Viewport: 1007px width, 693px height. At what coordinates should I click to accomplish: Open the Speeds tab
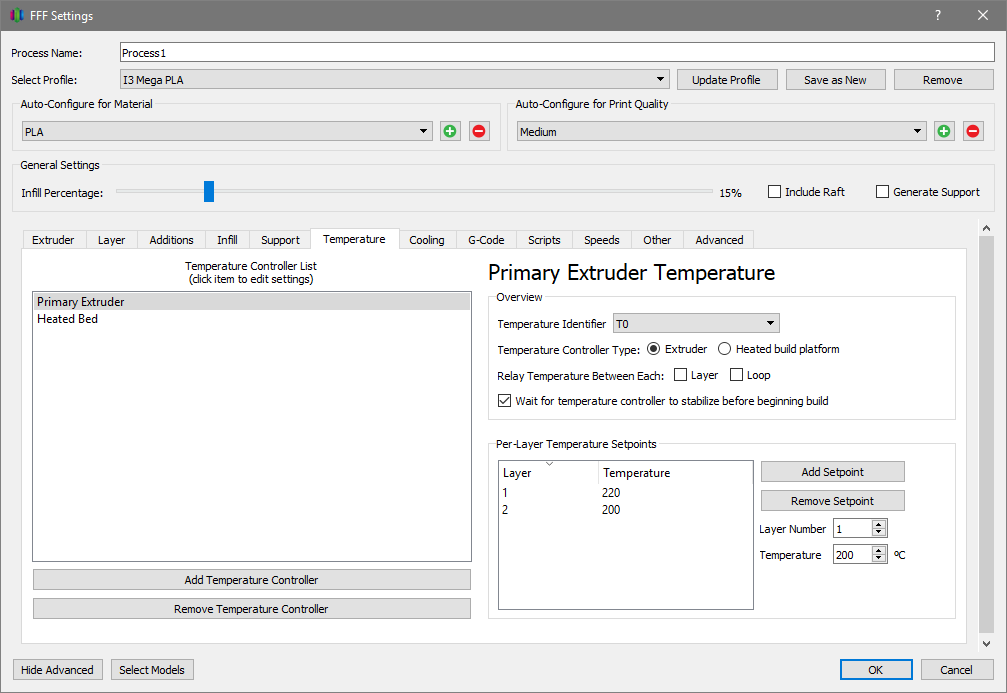pos(602,240)
